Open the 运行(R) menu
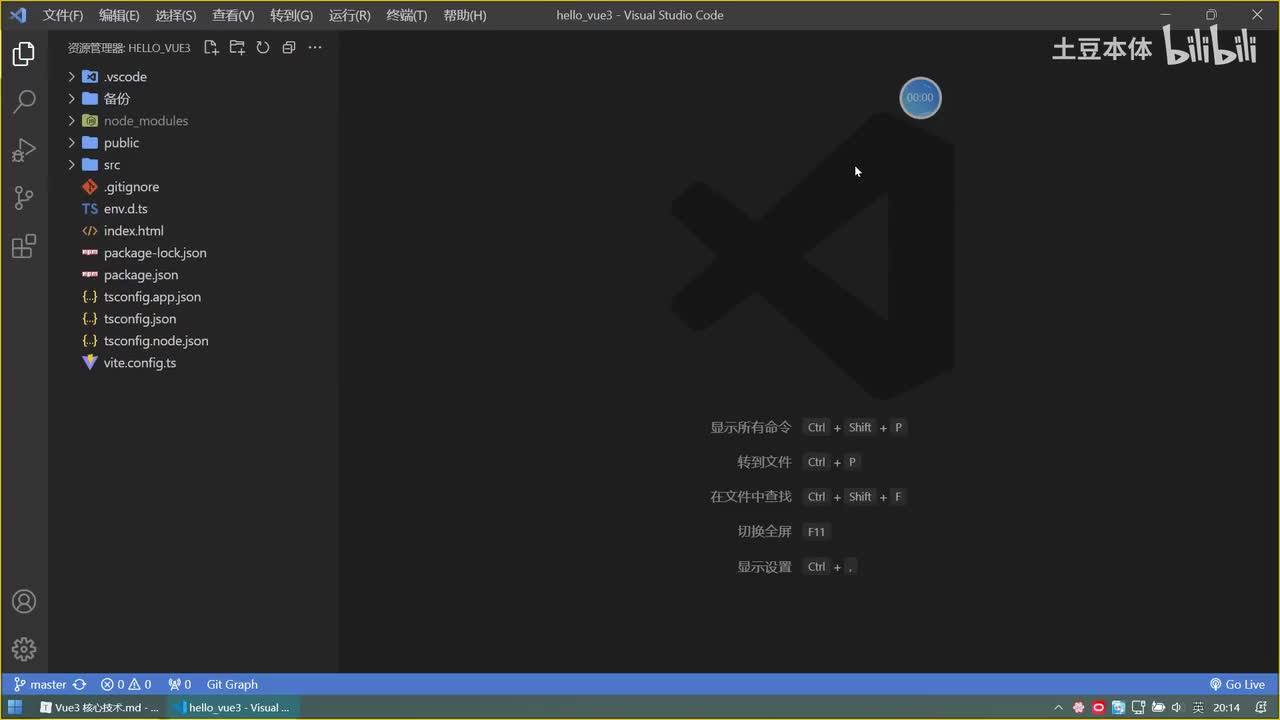 tap(349, 15)
